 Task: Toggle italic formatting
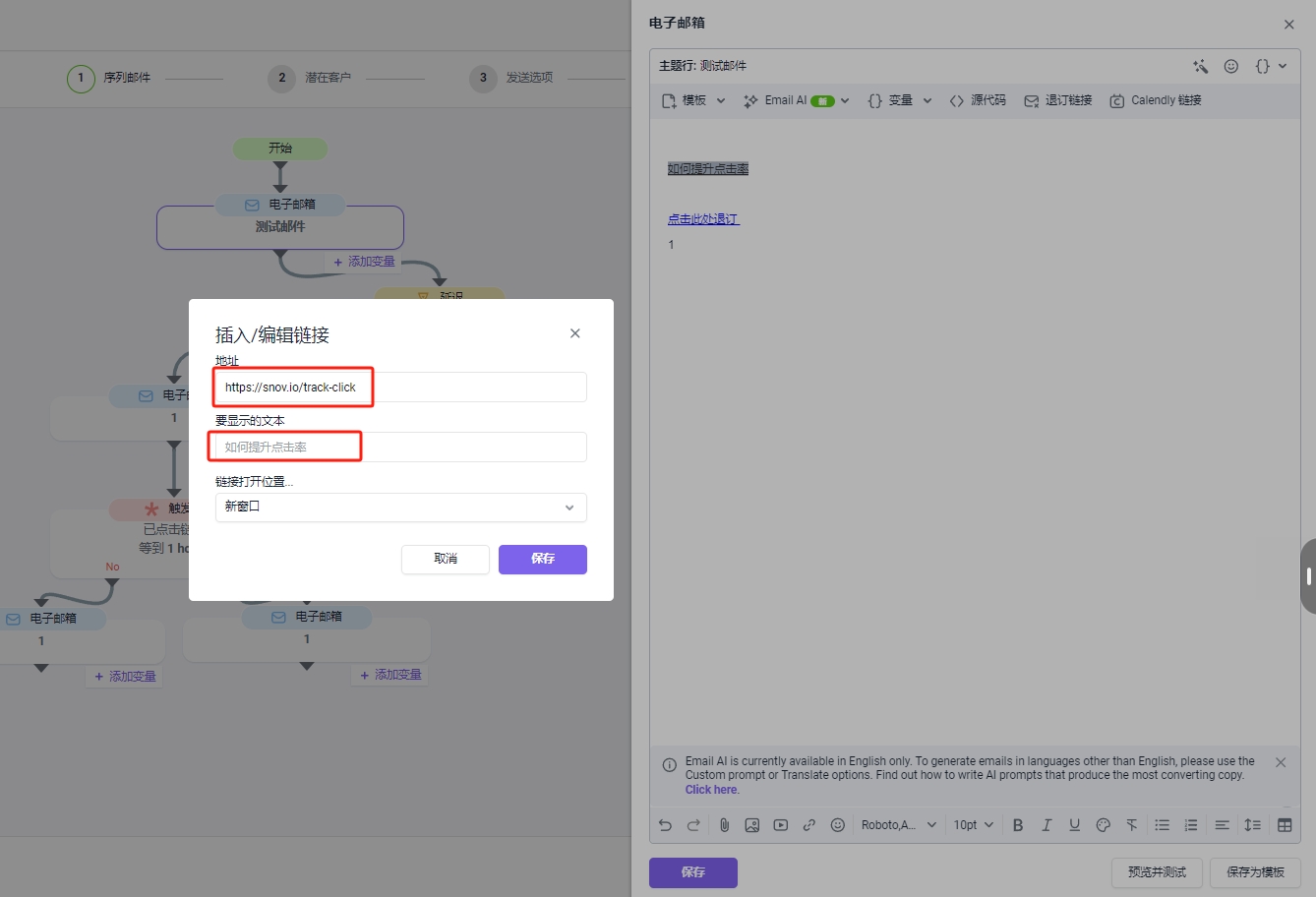[x=1047, y=825]
